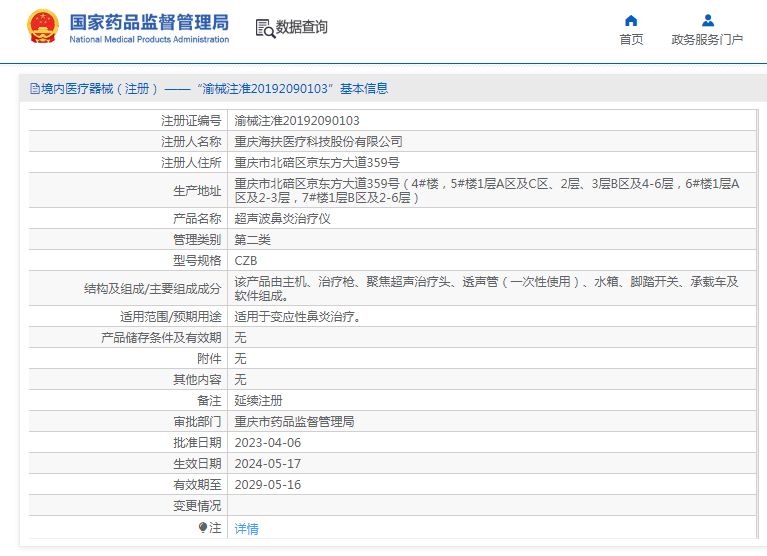Click the document icon before 境内医疗器械
The width and height of the screenshot is (767, 556).
(35, 89)
